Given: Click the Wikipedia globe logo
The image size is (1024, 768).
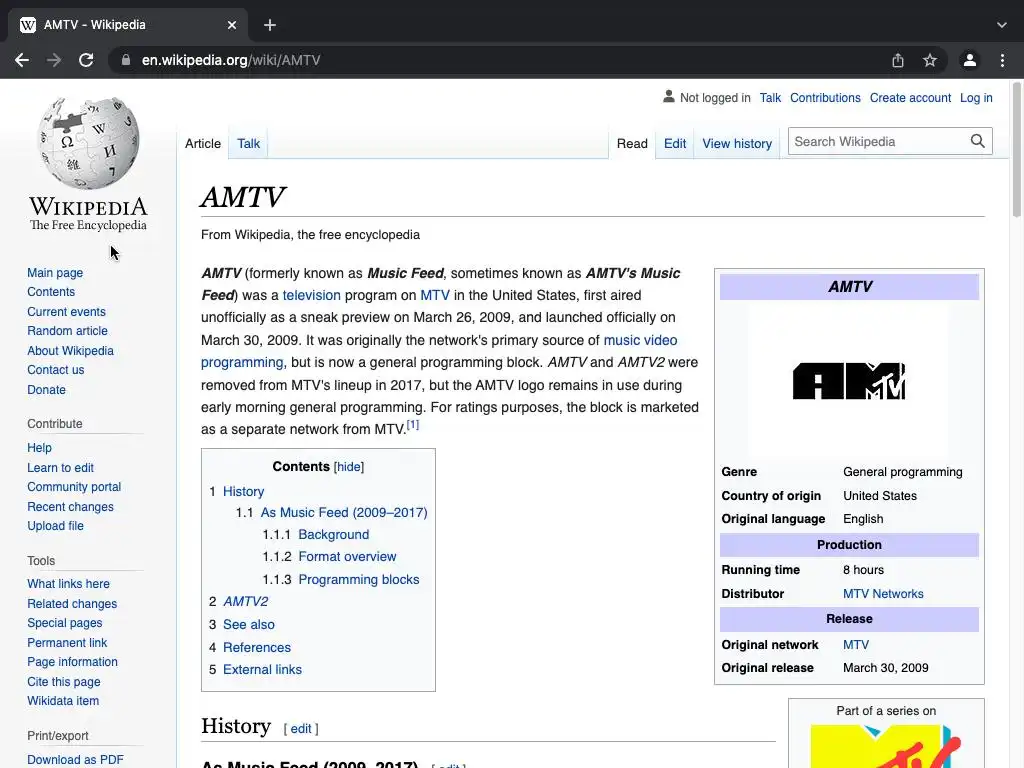Looking at the screenshot, I should (88, 143).
